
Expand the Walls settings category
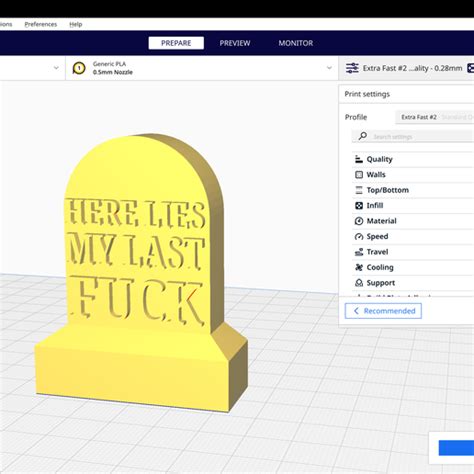(x=413, y=175)
